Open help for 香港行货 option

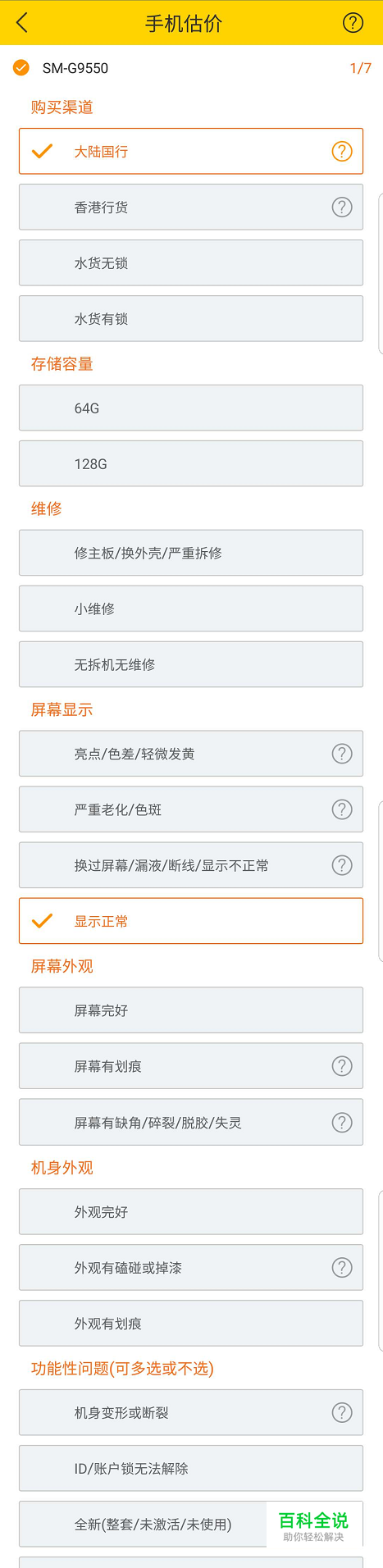click(x=342, y=207)
